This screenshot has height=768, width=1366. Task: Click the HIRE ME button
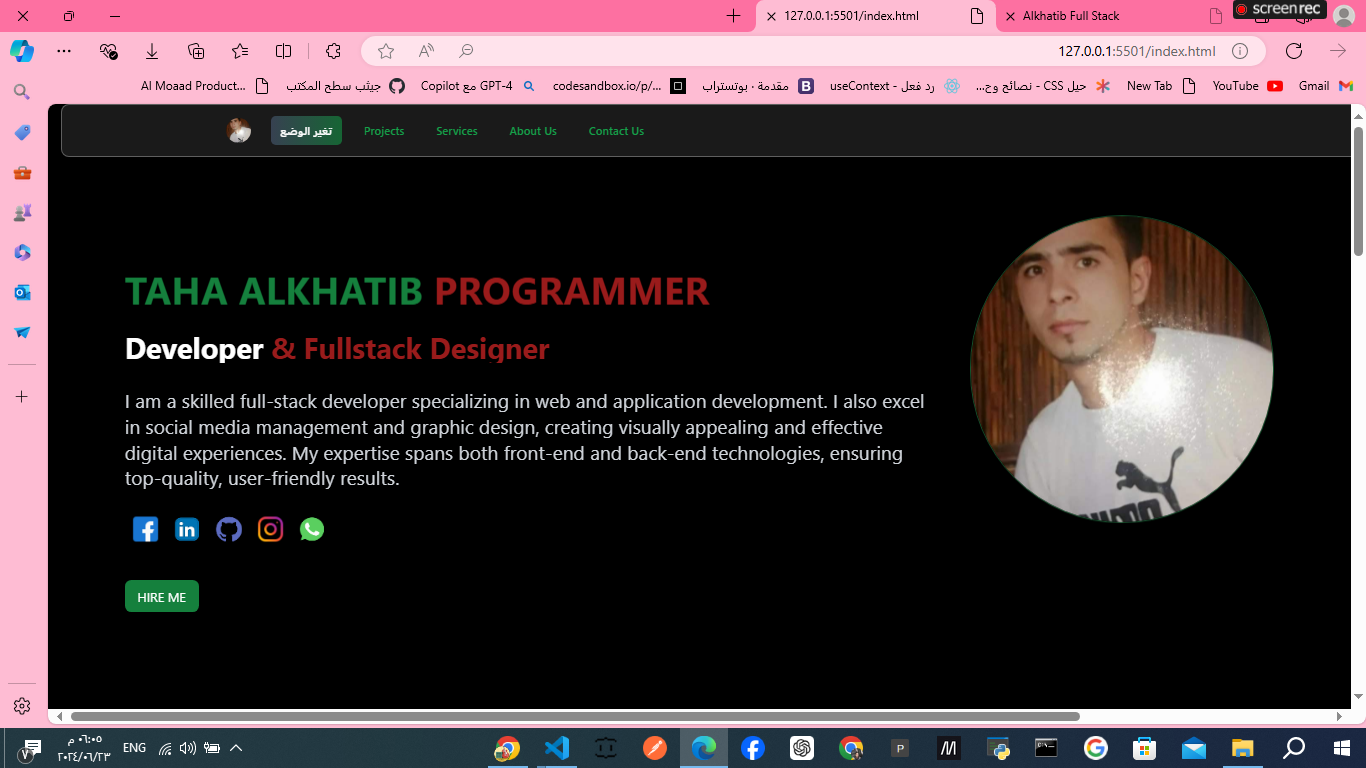(162, 597)
